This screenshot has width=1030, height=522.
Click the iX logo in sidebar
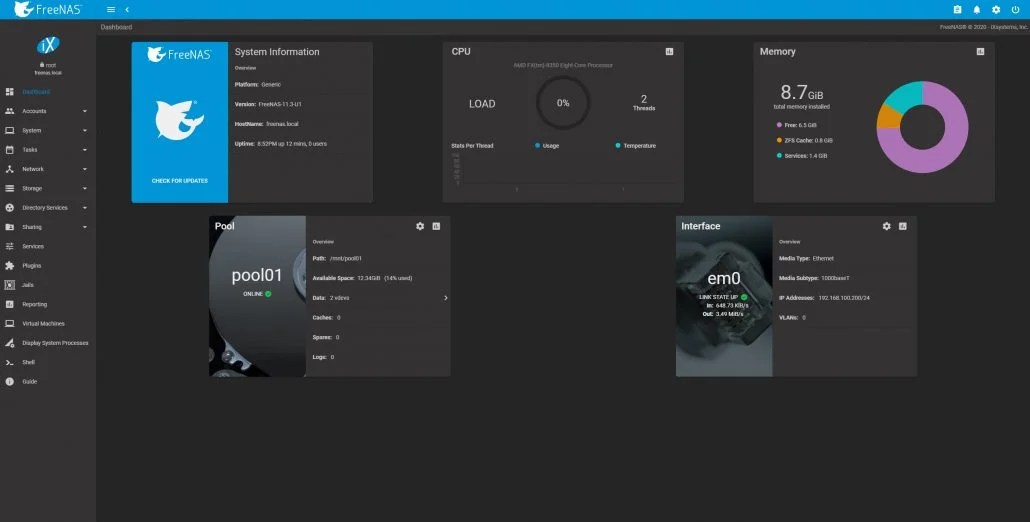tap(48, 45)
